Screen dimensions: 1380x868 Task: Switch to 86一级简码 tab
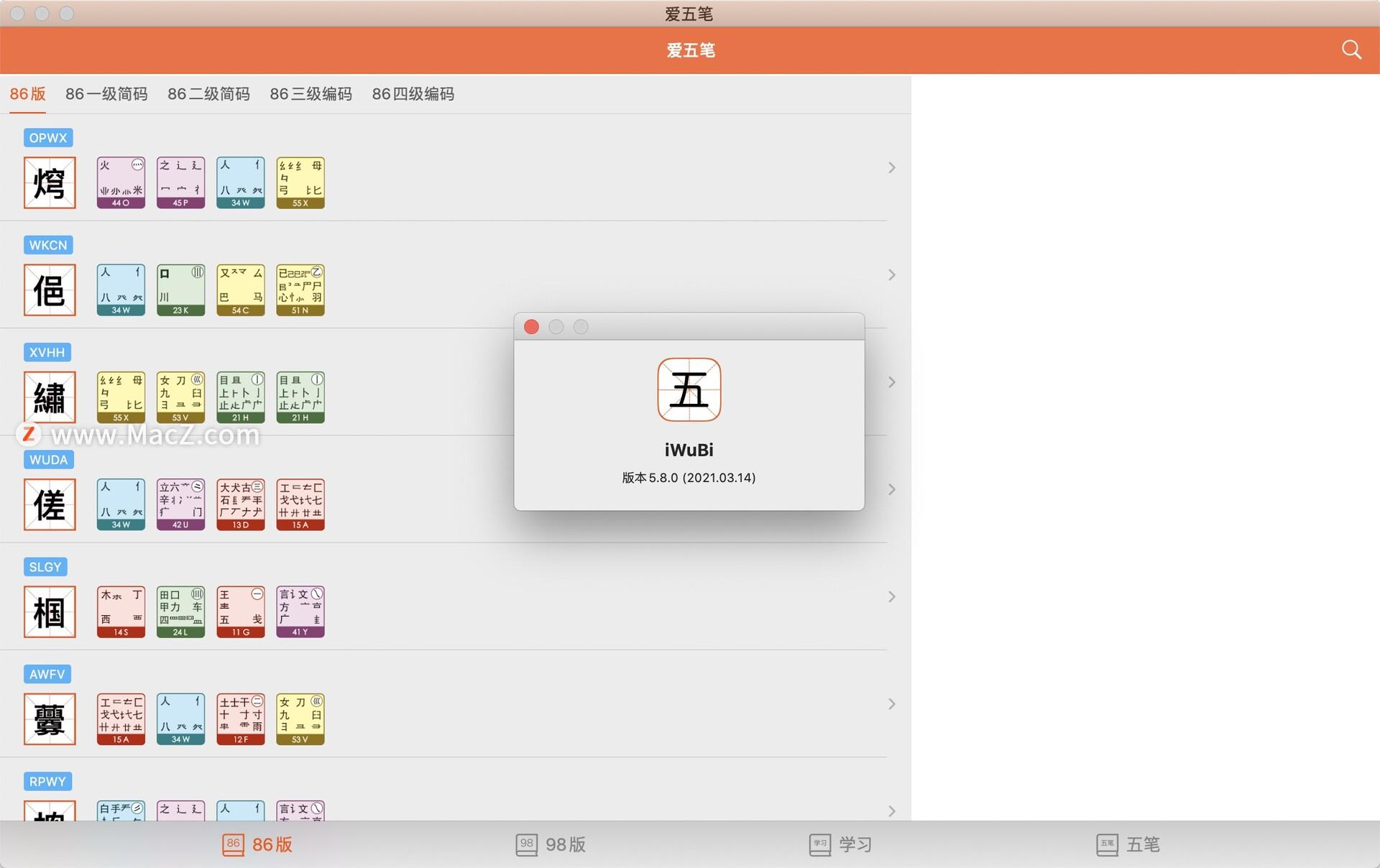click(106, 94)
